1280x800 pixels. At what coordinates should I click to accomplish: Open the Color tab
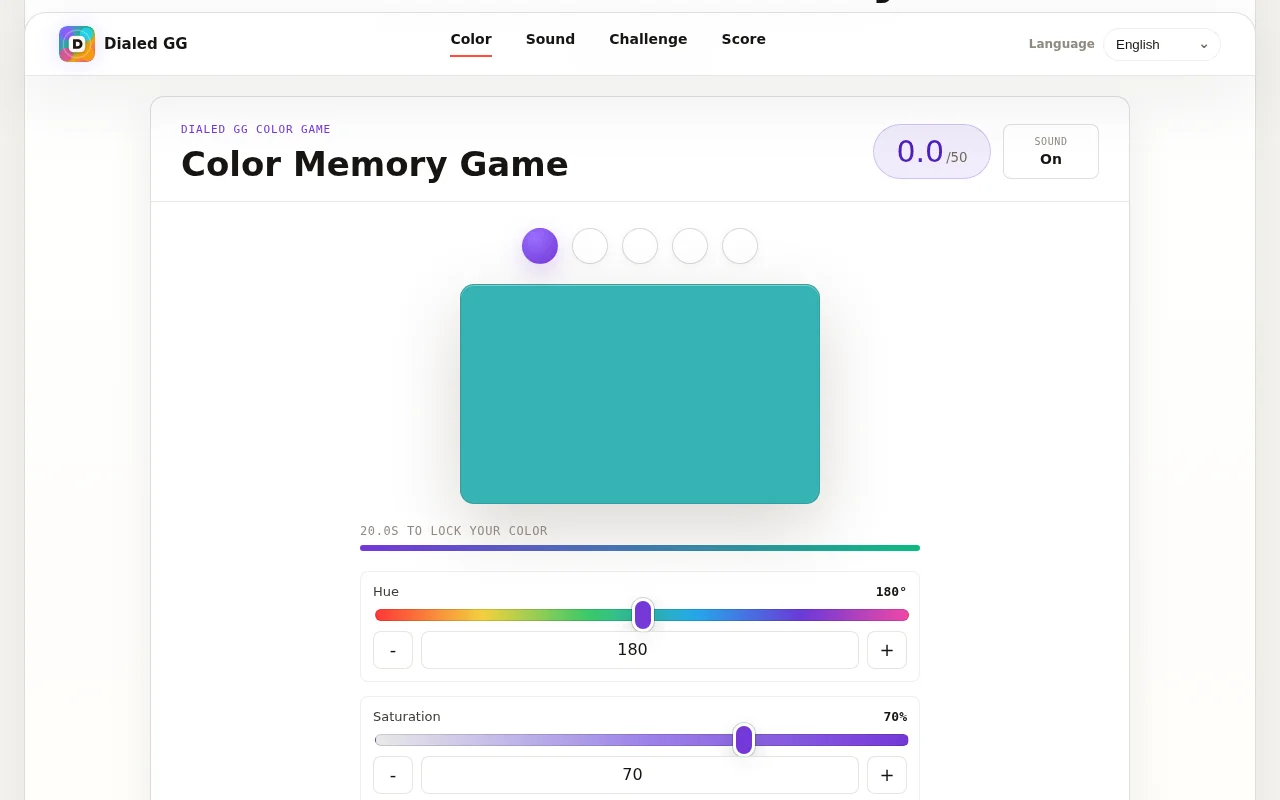(x=471, y=39)
